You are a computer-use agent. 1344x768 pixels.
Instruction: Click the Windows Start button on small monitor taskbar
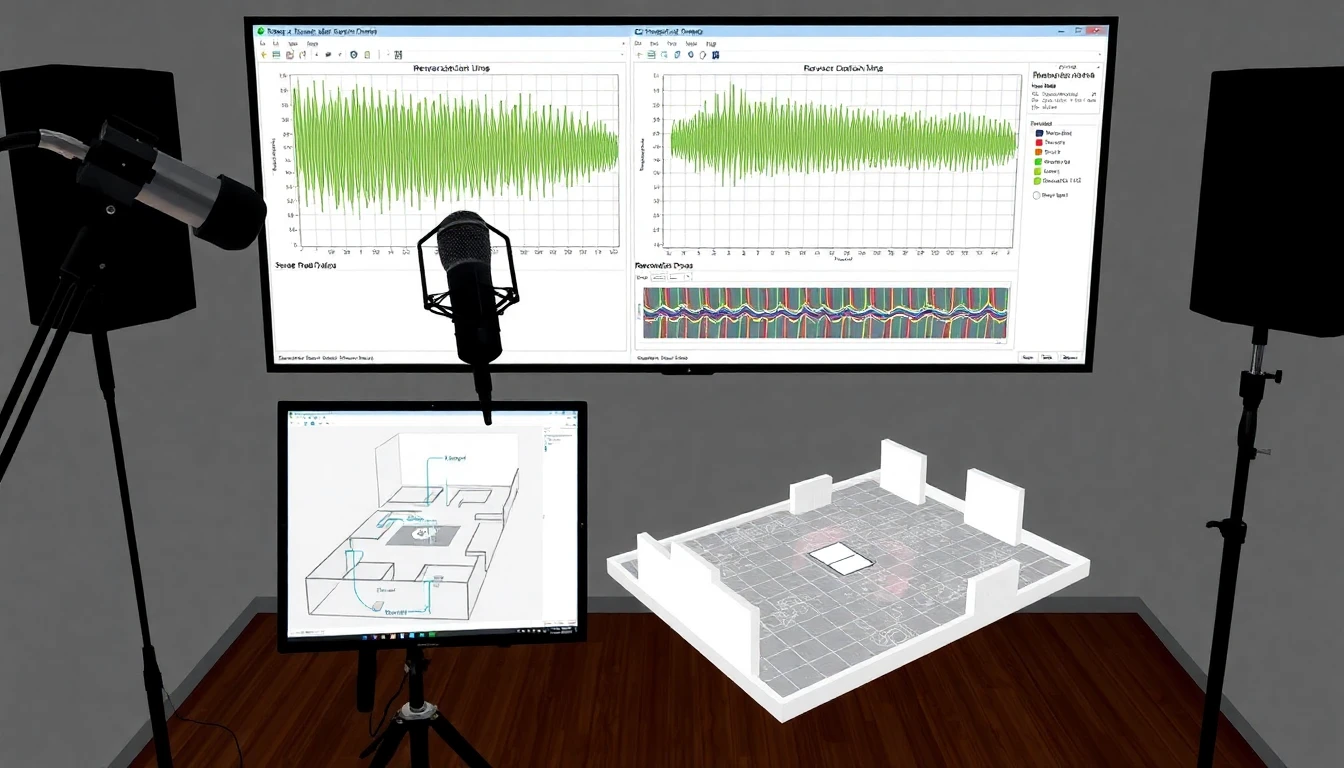(x=292, y=635)
